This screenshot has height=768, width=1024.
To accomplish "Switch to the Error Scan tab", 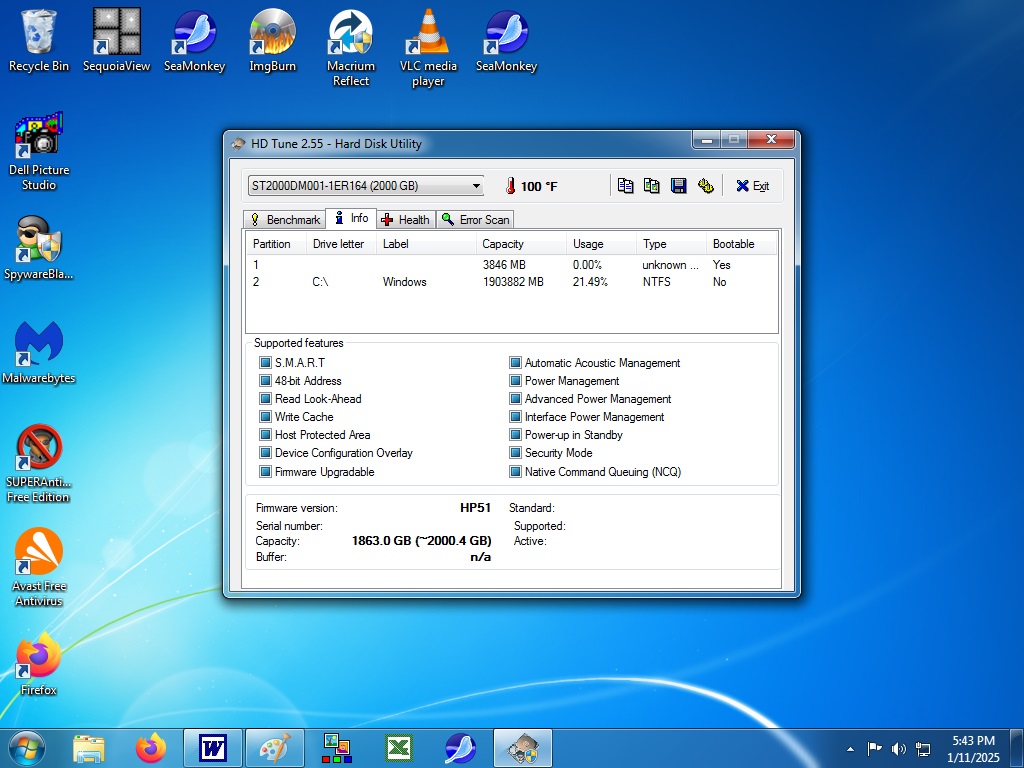I will click(x=475, y=219).
